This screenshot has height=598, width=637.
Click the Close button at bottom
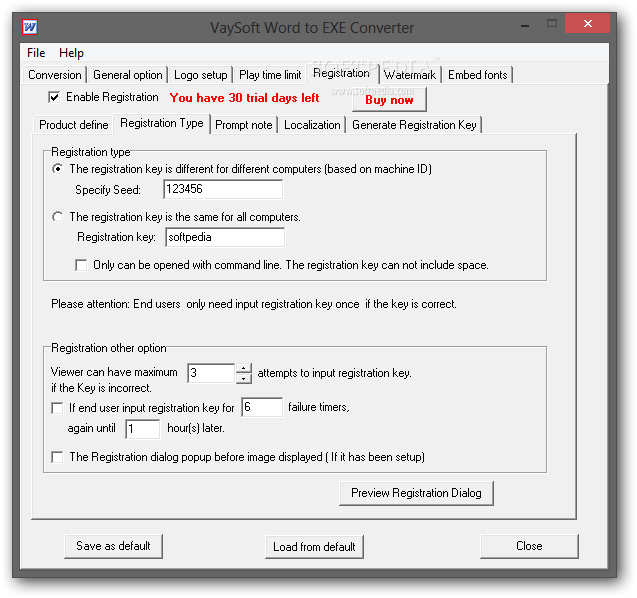tap(529, 546)
